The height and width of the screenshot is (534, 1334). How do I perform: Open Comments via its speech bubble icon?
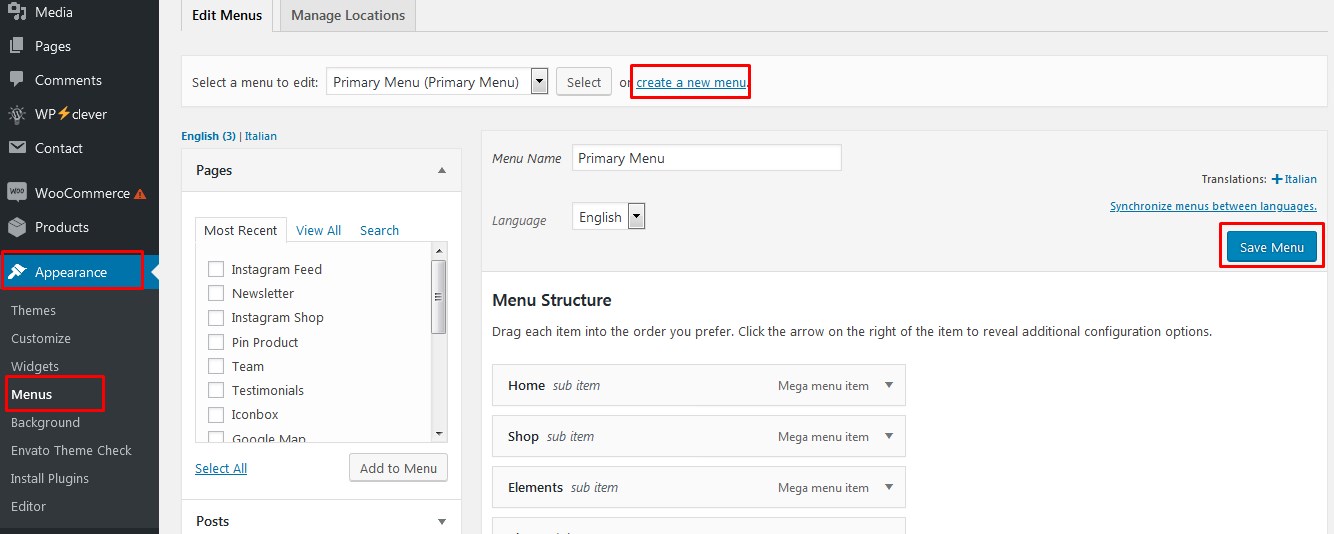click(17, 80)
